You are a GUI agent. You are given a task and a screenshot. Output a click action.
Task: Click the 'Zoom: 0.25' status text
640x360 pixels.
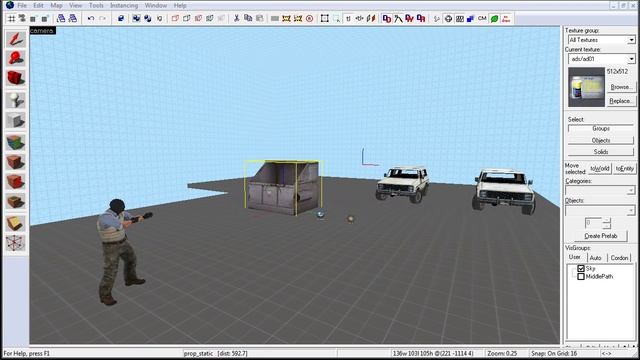pos(502,353)
